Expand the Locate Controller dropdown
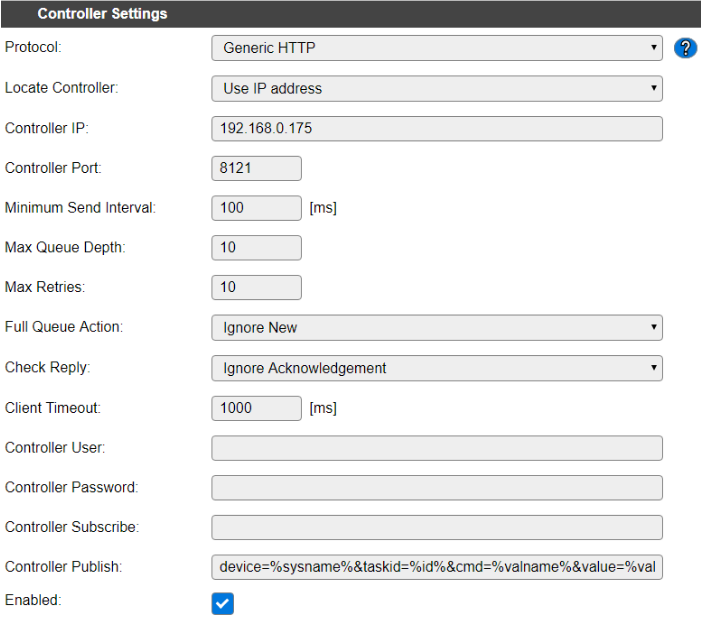 (x=437, y=88)
